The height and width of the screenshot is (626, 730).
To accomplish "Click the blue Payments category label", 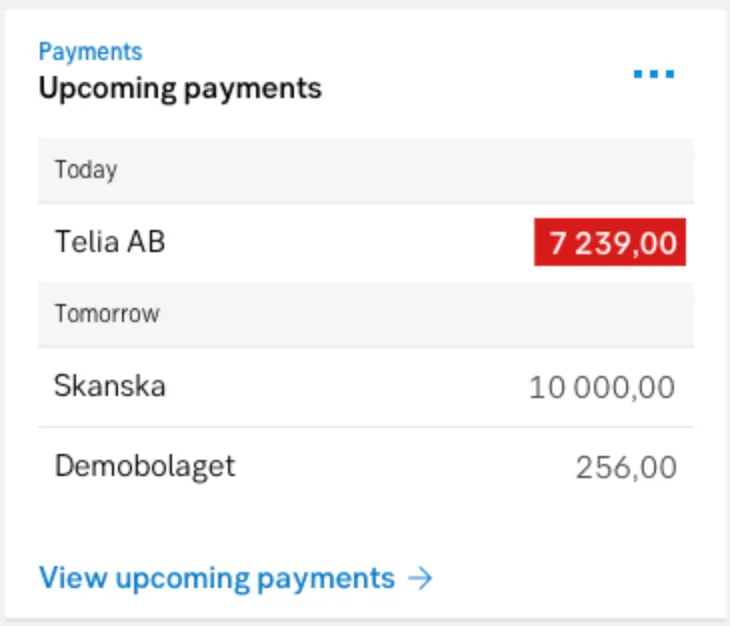I will [90, 51].
